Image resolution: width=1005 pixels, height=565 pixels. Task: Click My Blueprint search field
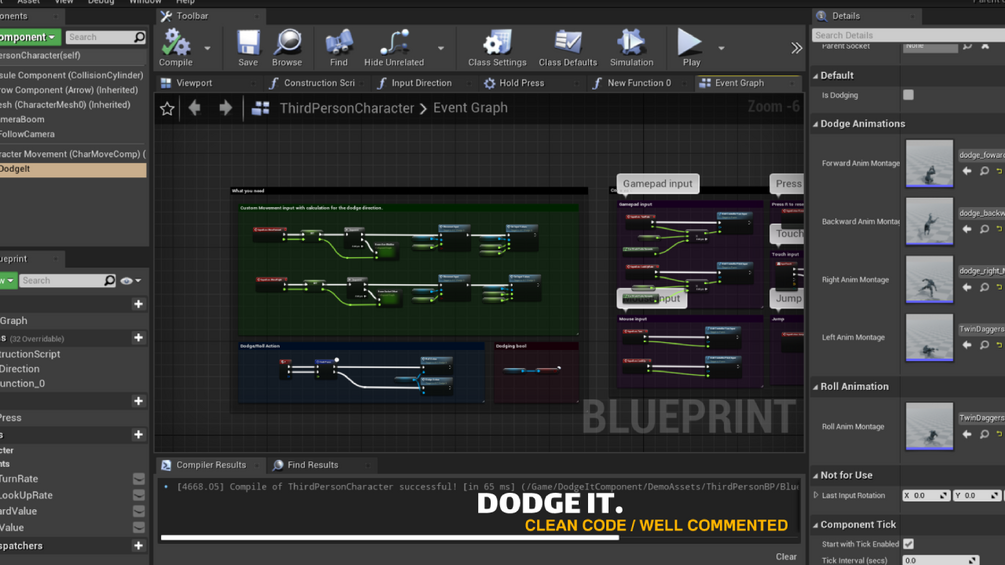(67, 281)
